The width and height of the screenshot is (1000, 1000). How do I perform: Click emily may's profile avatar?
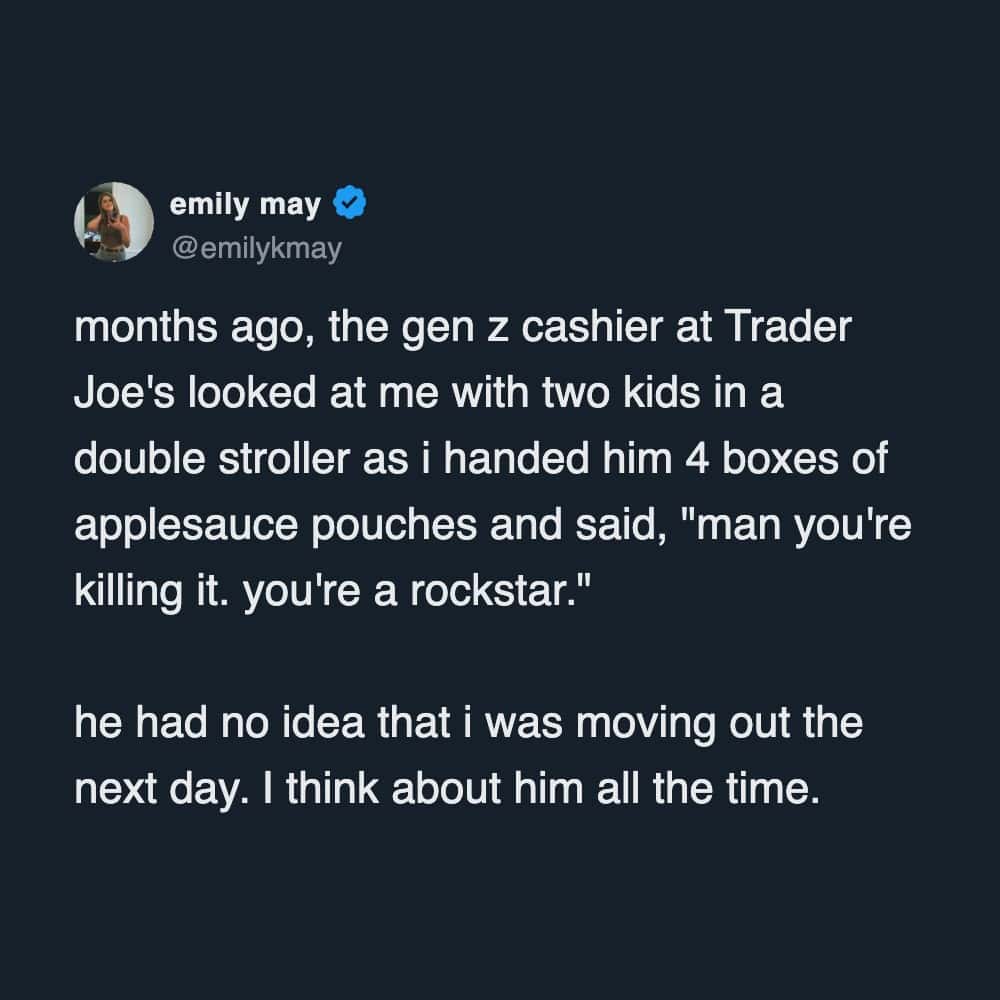[x=113, y=221]
